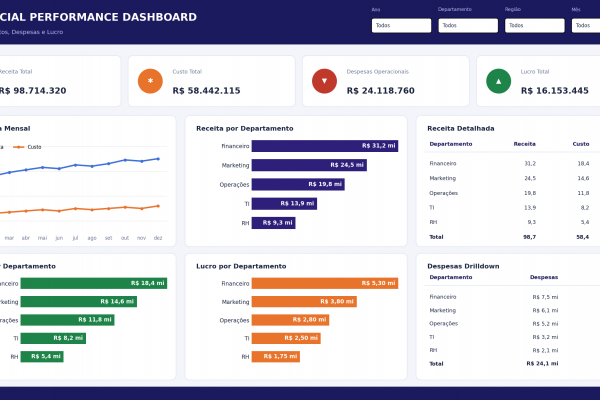Screen dimensions: 600x400
Task: Click Despesas Drilldown TI value R$ 3,2 mi
Action: tap(545, 337)
